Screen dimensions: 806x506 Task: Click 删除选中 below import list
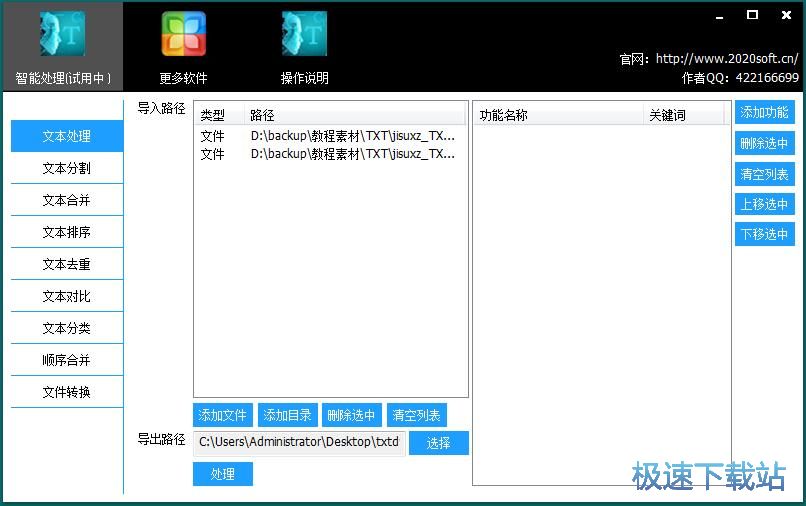pos(352,415)
